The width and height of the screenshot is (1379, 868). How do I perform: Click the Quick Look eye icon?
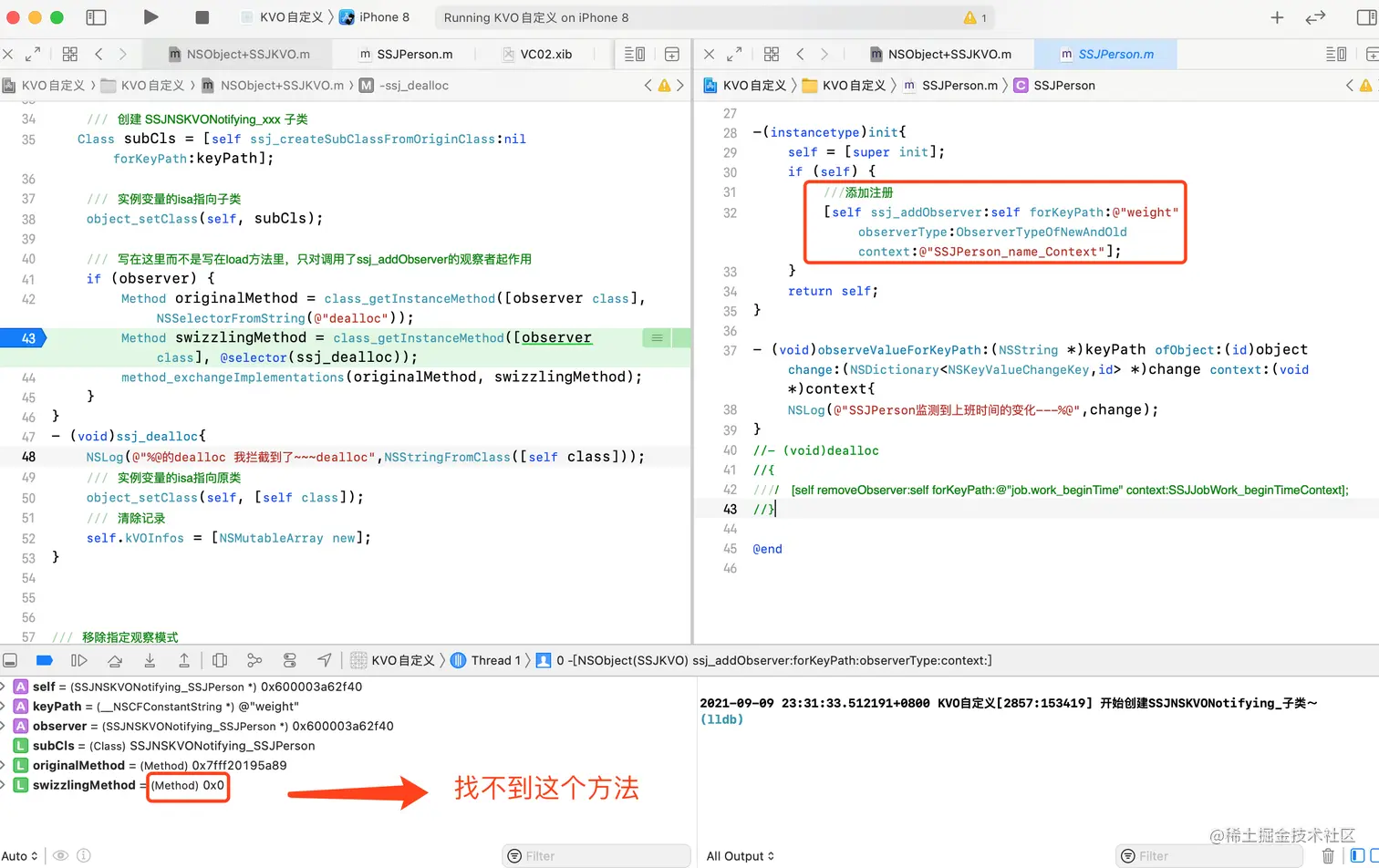[60, 856]
